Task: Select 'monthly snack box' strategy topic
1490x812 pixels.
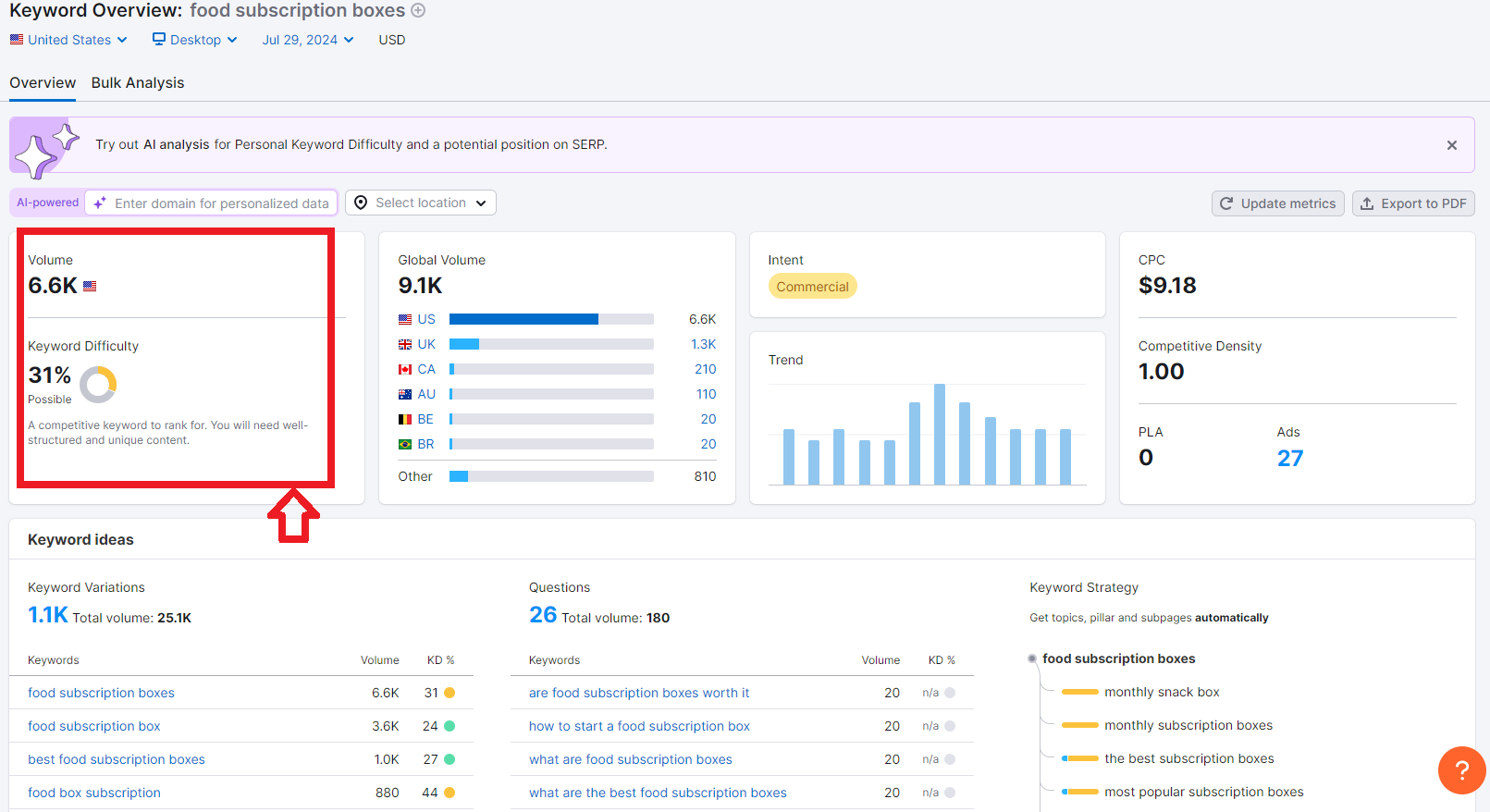Action: [1162, 692]
